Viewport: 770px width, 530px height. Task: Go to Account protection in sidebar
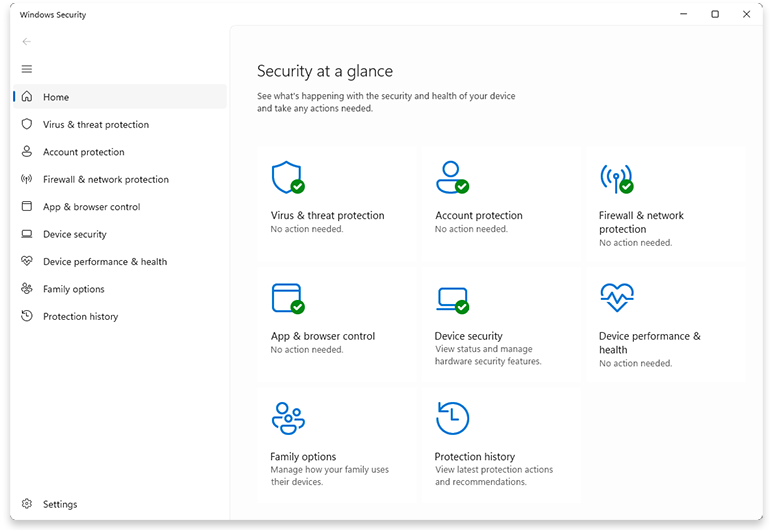[83, 152]
